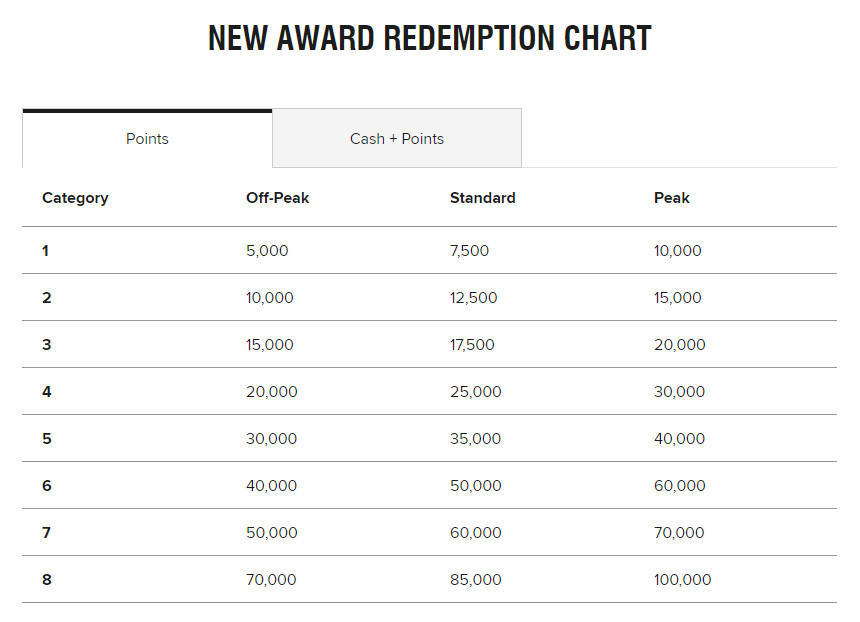
Task: Click the Category 4 Peak 30,000 cell
Action: [x=679, y=392]
